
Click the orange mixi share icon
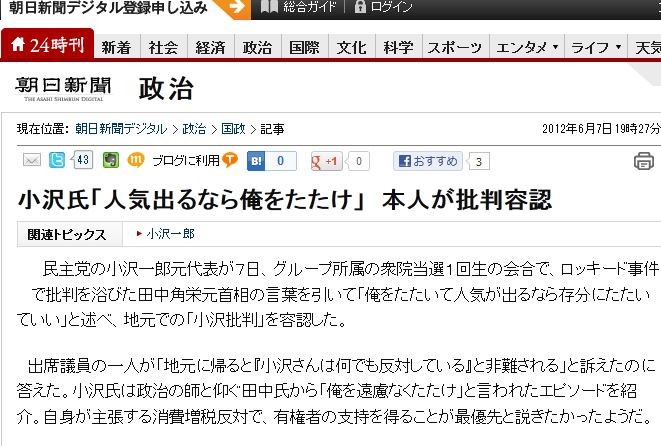(x=136, y=160)
